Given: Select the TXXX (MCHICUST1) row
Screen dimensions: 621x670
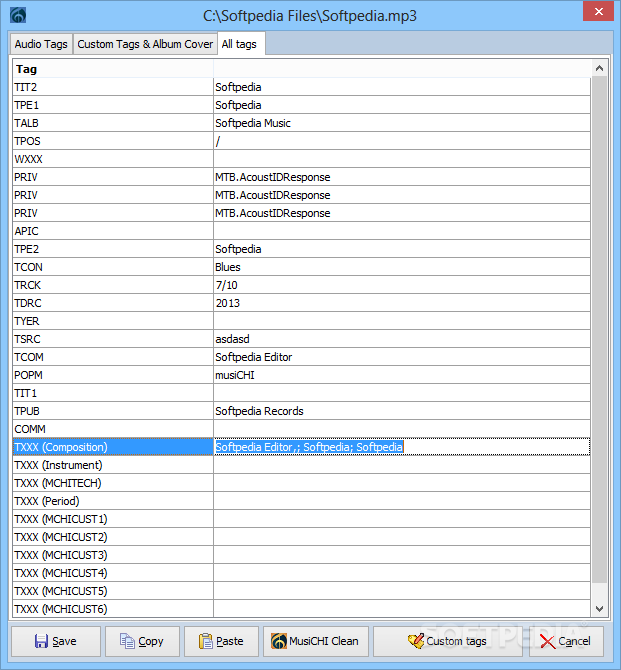Looking at the screenshot, I should pyautogui.click(x=301, y=519).
